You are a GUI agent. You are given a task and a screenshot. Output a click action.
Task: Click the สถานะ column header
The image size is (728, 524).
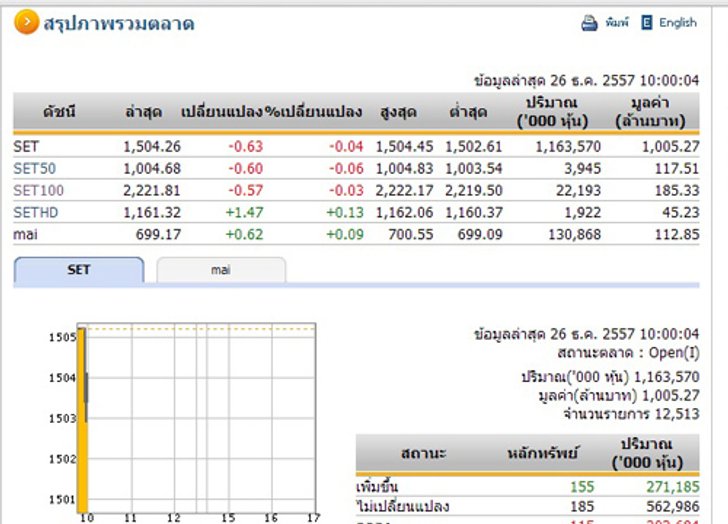(x=423, y=453)
